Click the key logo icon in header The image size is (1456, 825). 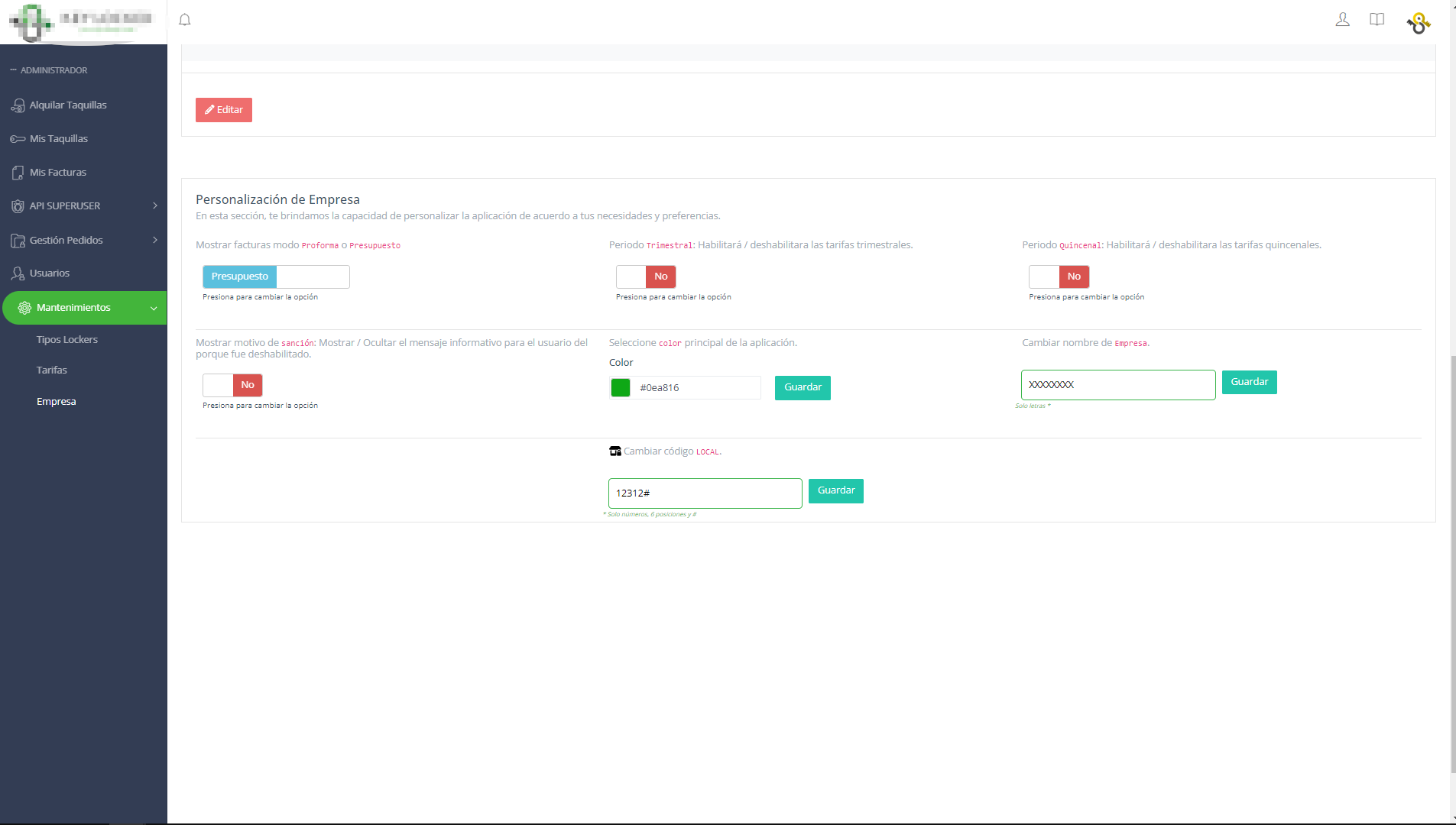pyautogui.click(x=1419, y=23)
